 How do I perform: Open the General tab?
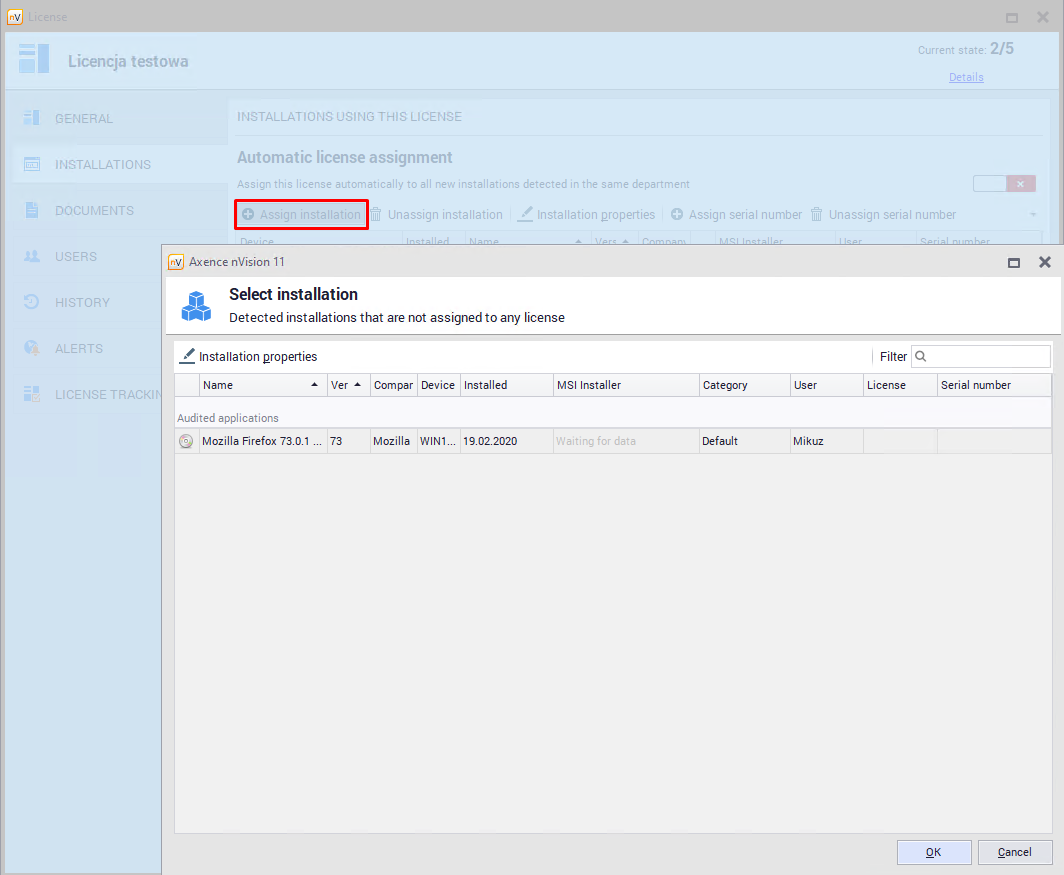pos(84,119)
